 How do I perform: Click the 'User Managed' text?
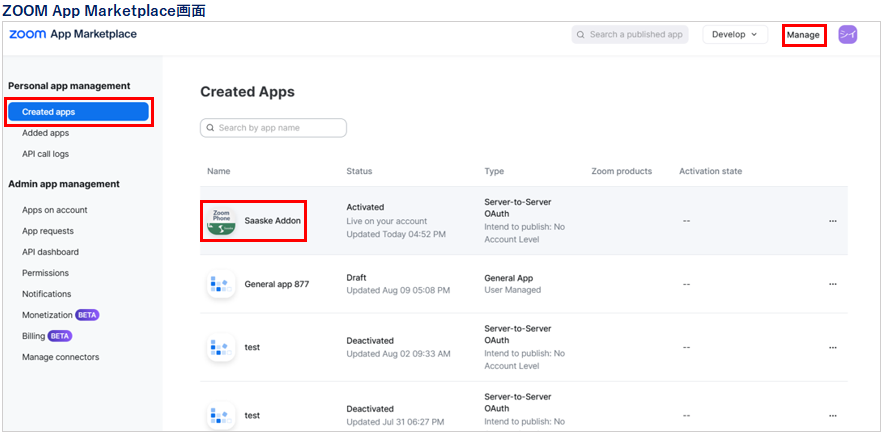(512, 290)
